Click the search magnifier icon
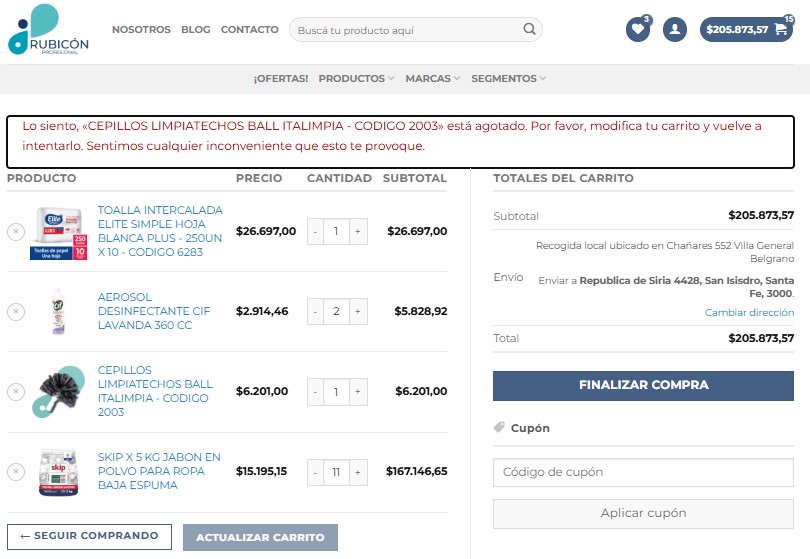810x559 pixels. pos(529,30)
